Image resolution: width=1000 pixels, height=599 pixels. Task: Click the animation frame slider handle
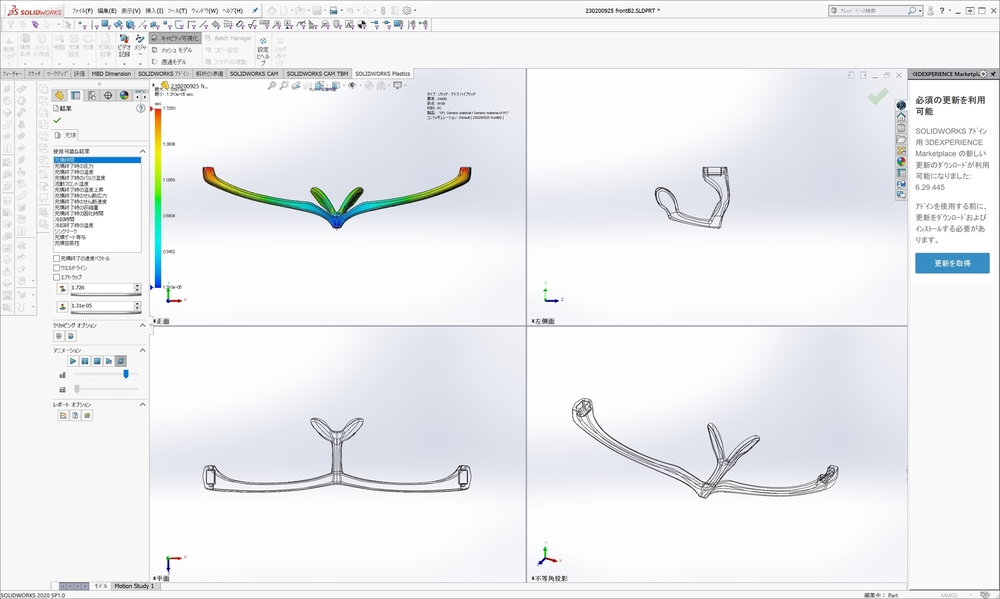[x=77, y=389]
